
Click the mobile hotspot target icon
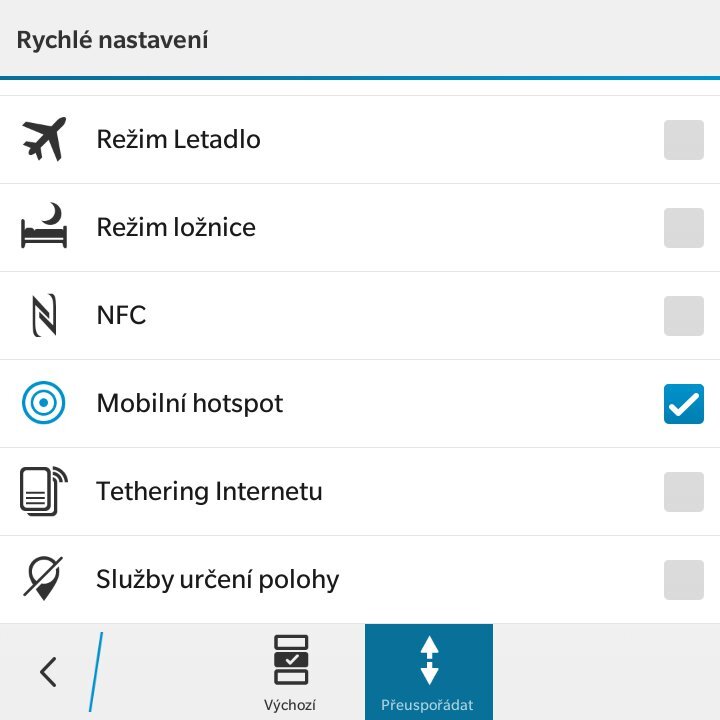(x=43, y=403)
